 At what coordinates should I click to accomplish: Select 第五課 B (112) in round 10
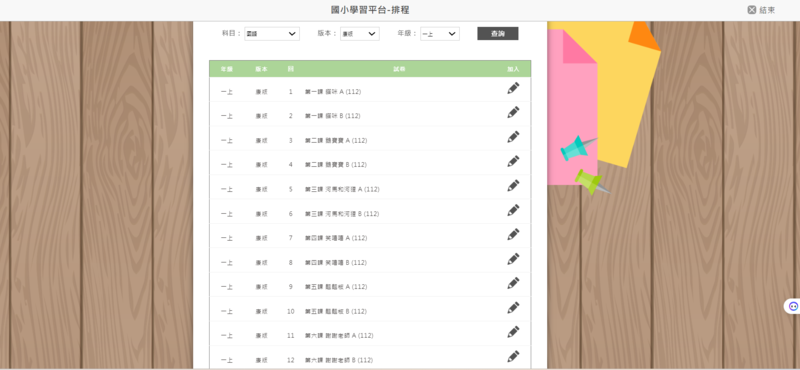(x=336, y=312)
